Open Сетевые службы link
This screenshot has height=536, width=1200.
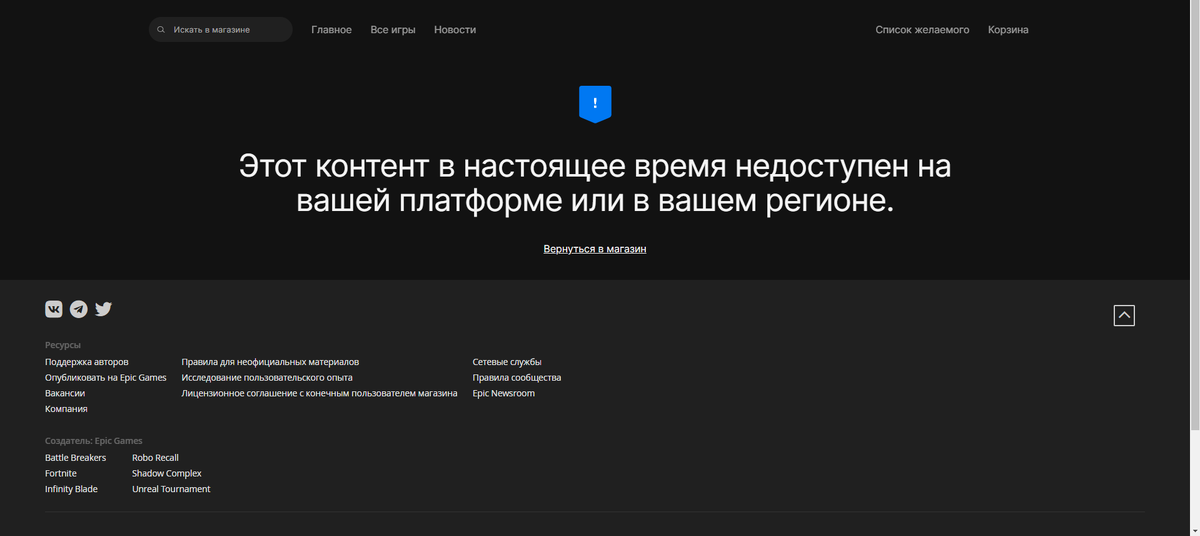pos(507,362)
